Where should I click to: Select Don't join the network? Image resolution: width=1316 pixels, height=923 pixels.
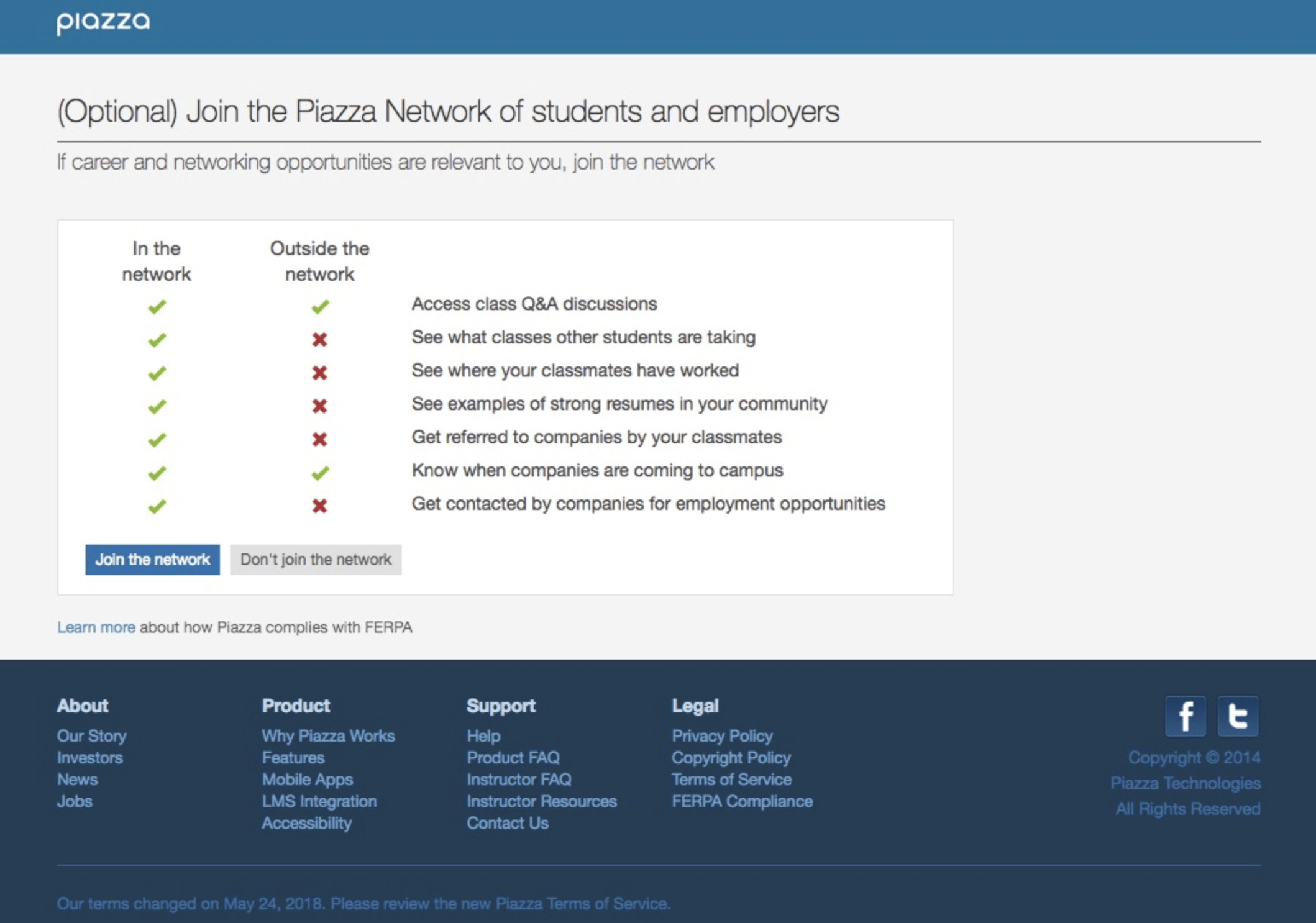(x=316, y=560)
